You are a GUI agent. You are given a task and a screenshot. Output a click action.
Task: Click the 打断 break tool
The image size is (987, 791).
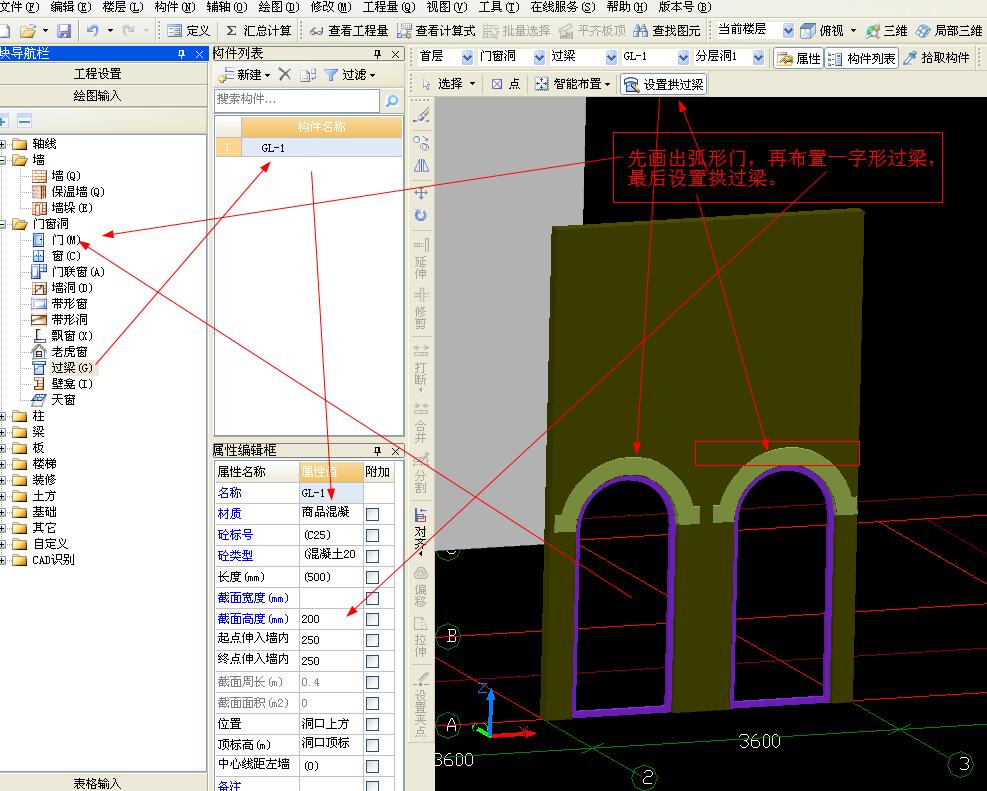pos(420,366)
